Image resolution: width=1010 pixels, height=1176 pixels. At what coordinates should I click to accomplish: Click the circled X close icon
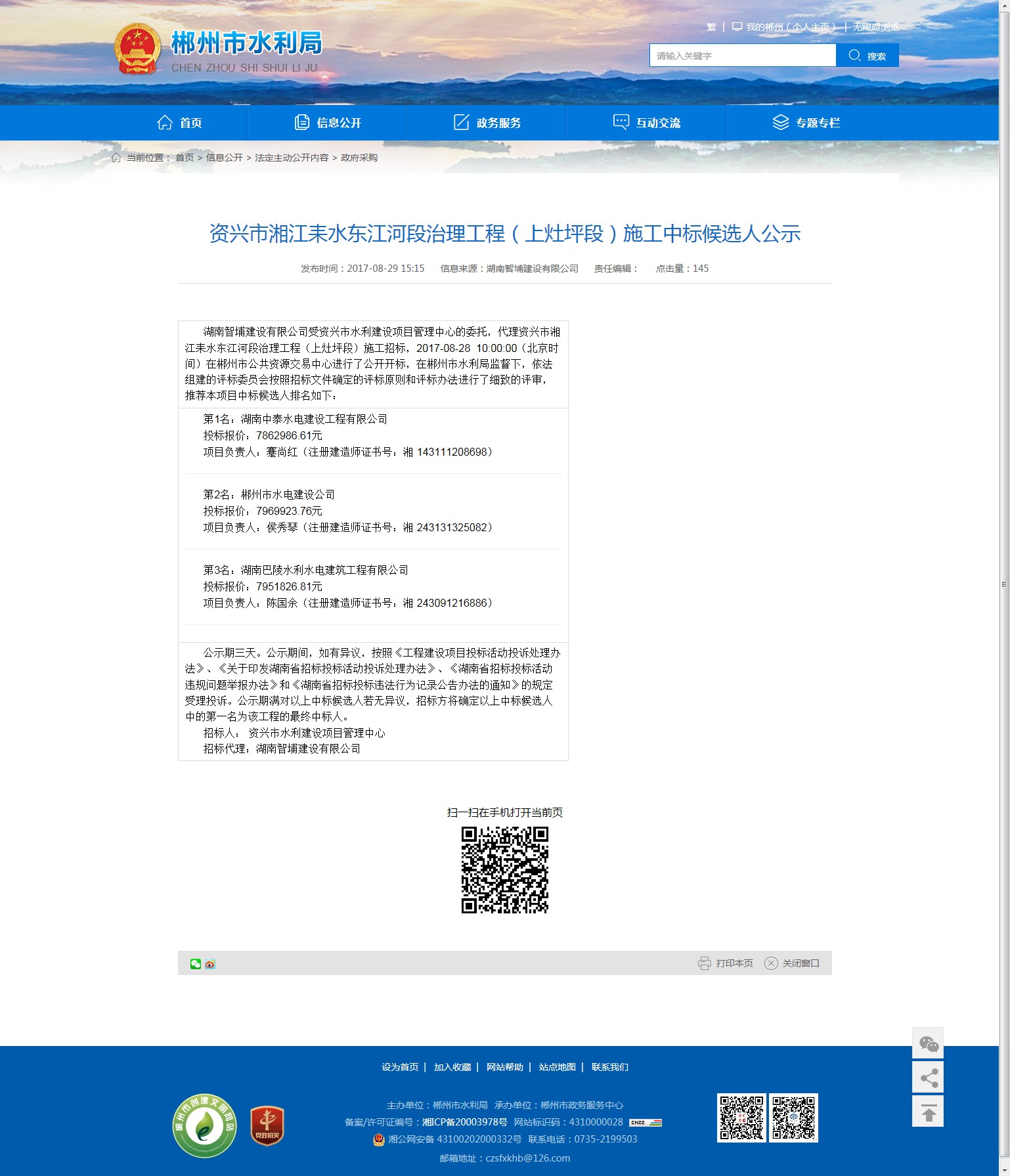point(771,963)
